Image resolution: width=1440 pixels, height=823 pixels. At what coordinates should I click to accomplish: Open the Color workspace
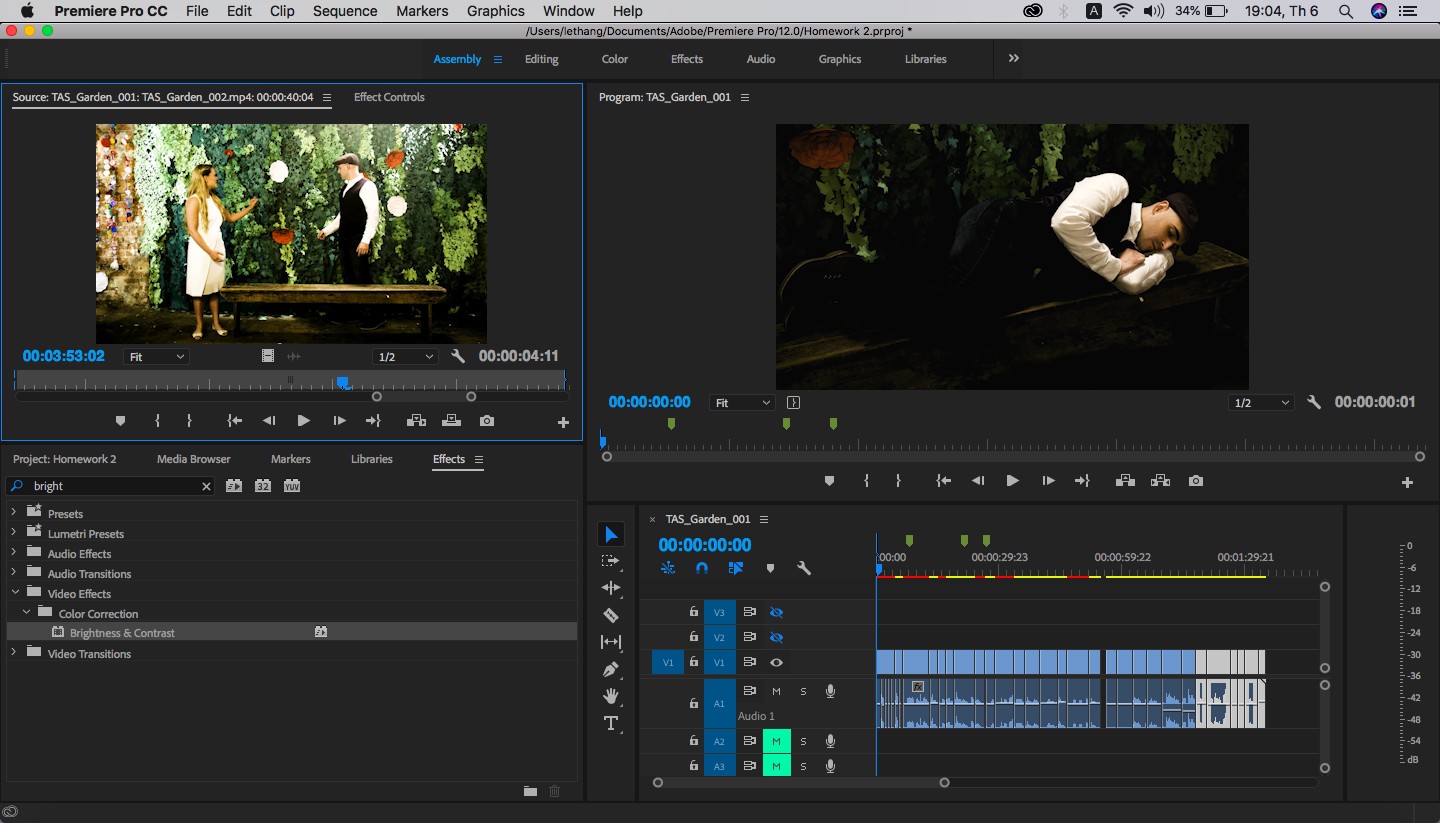(x=615, y=59)
